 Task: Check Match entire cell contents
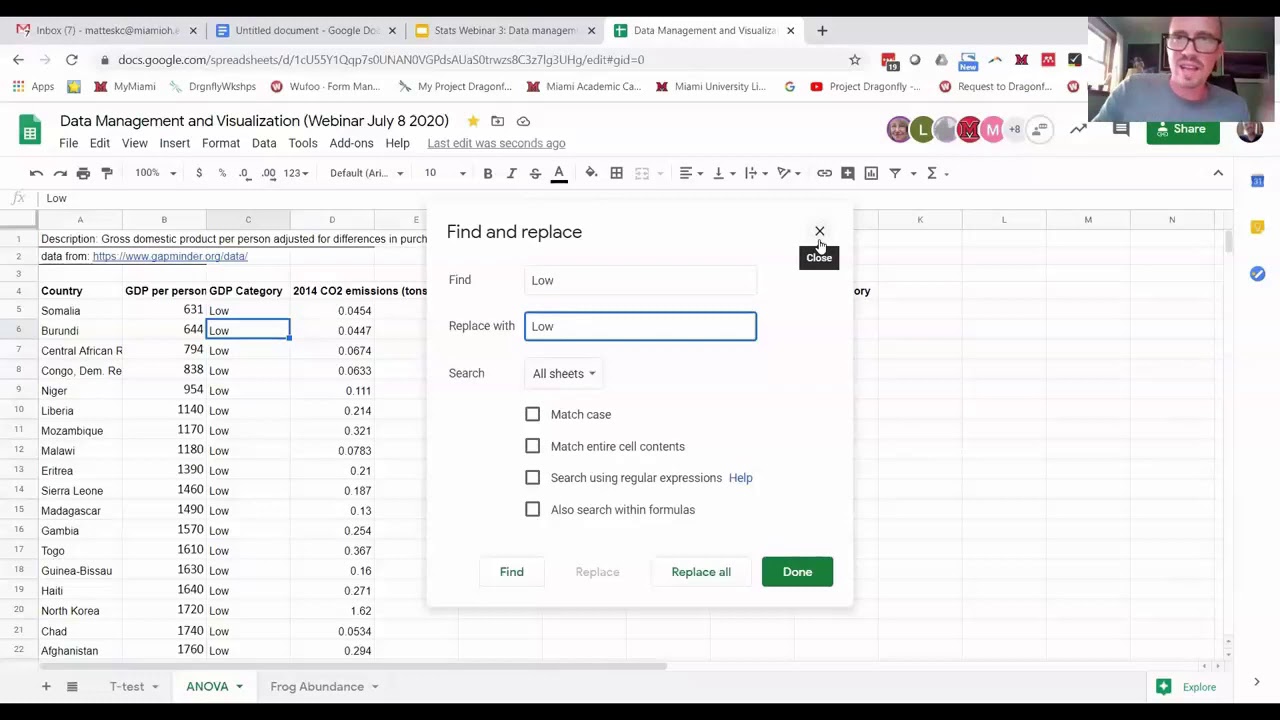532,446
